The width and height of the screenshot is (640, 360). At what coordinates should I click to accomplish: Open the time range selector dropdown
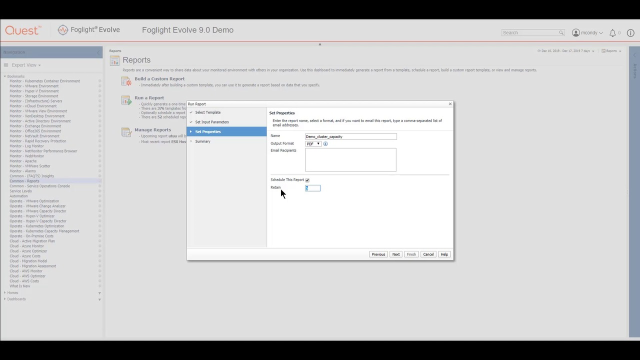pos(565,51)
